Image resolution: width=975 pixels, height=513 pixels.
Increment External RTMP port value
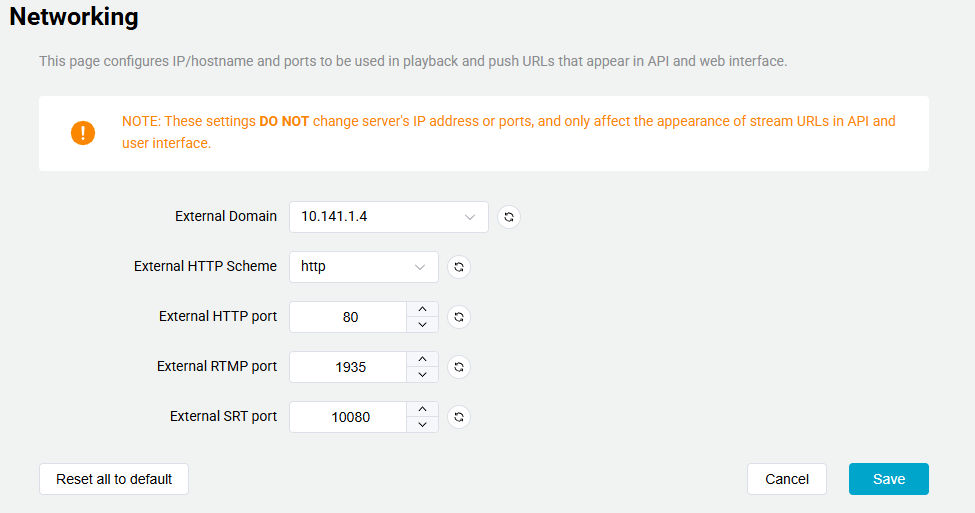(422, 359)
